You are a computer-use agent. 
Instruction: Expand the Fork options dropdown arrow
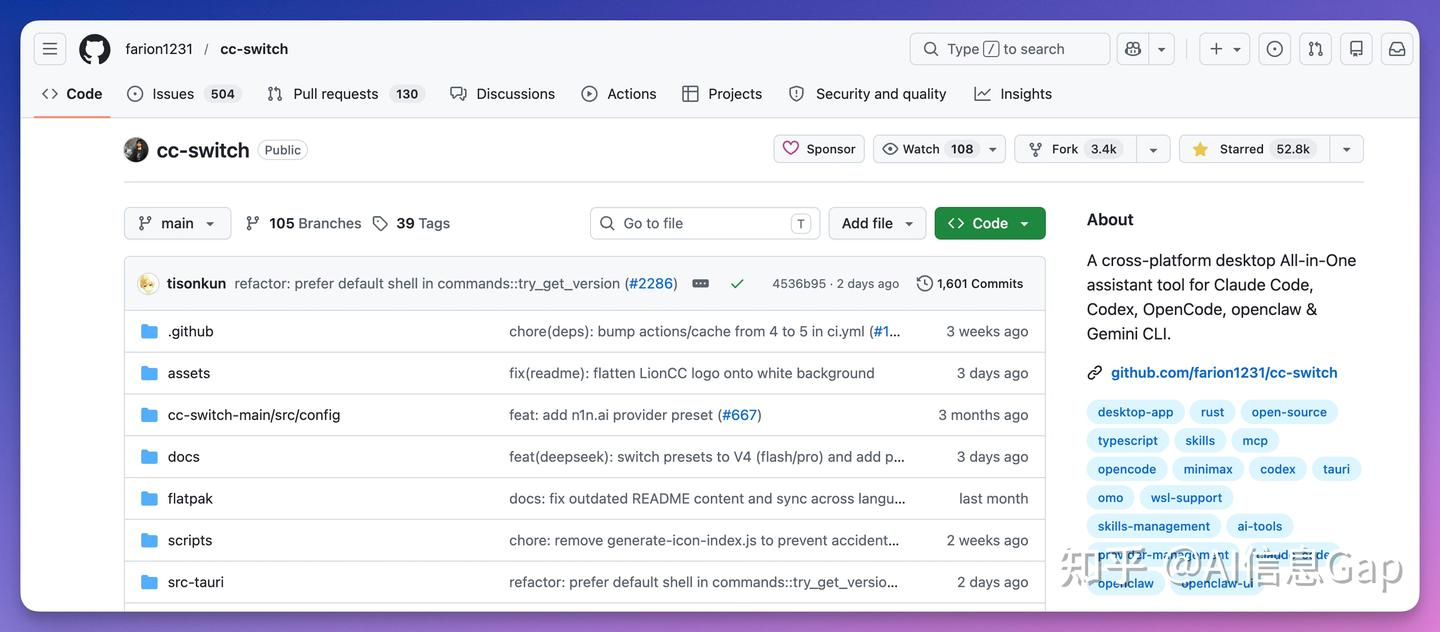tap(1153, 149)
